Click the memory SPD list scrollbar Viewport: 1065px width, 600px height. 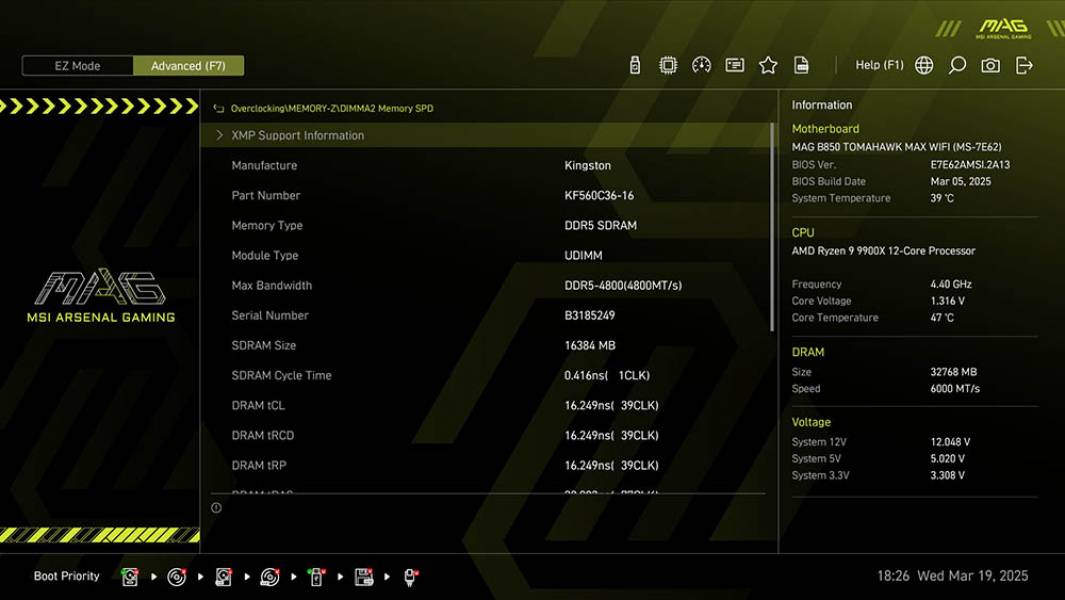772,228
